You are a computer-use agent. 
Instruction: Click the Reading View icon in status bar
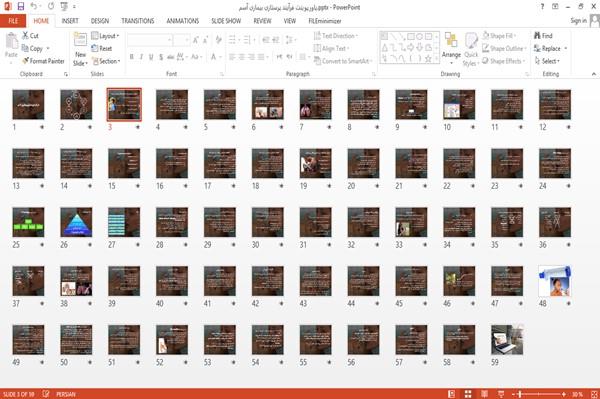click(x=484, y=394)
